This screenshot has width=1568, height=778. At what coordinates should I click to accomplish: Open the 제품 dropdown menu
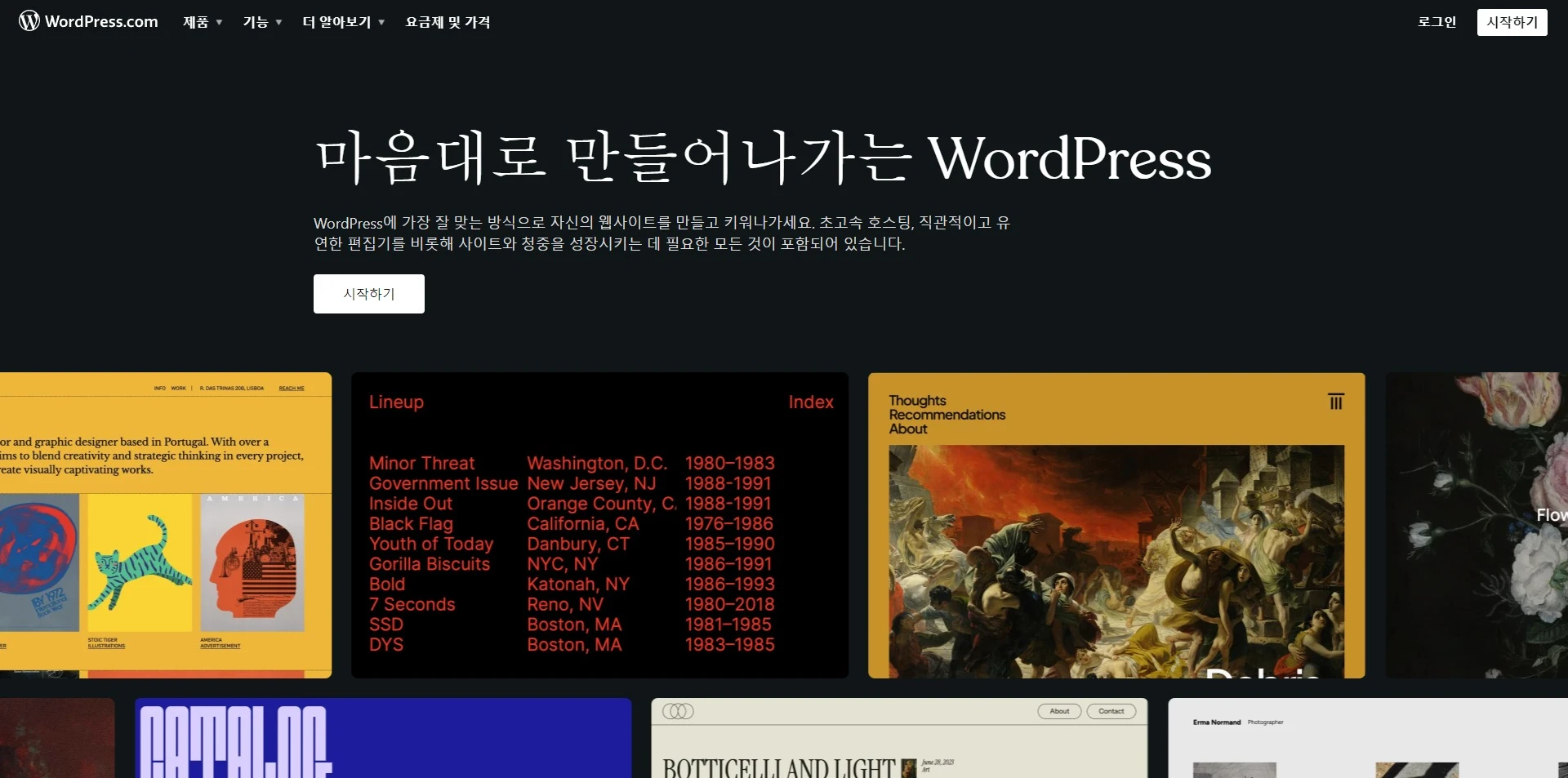tap(203, 22)
